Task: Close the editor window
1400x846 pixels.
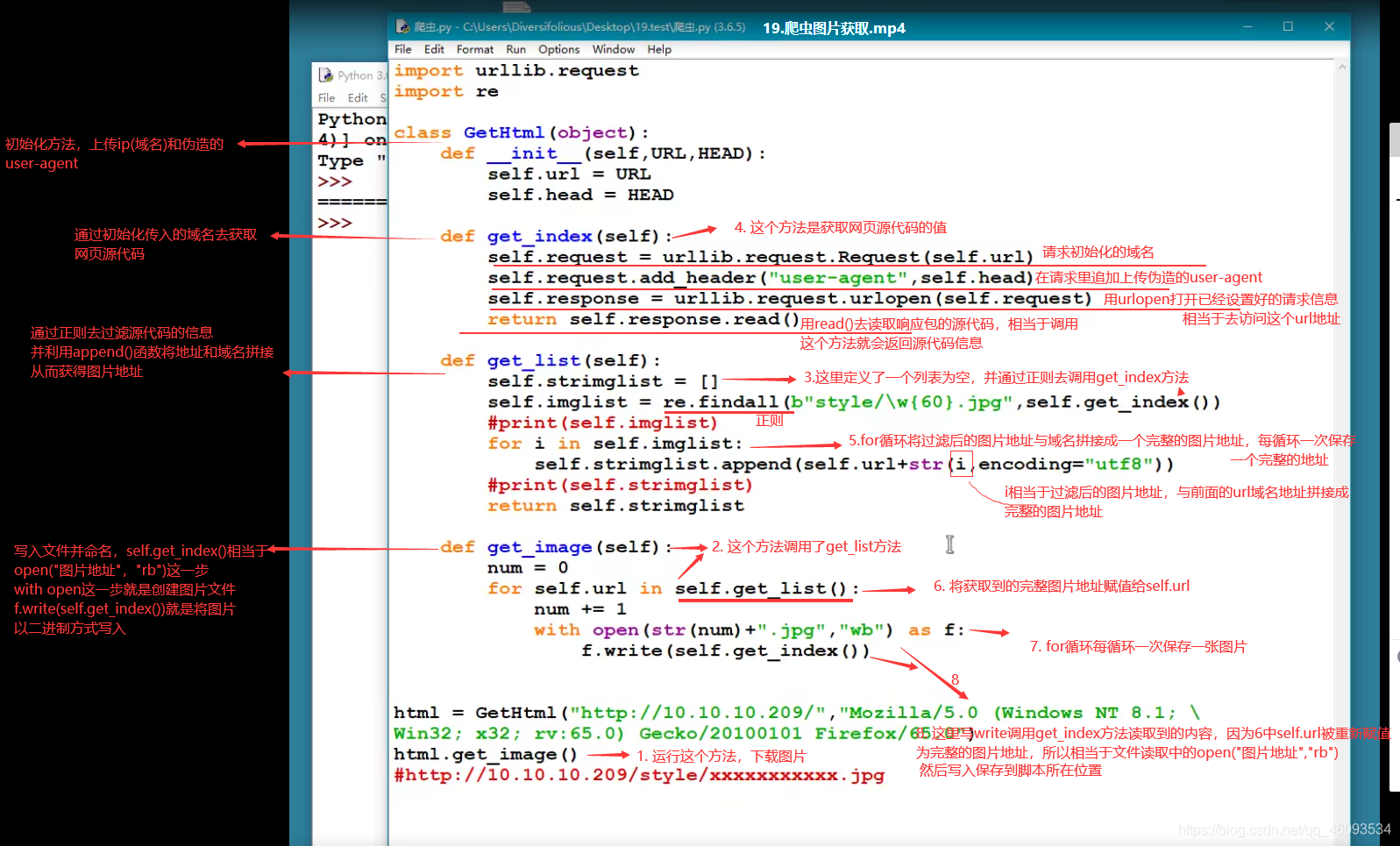Action: [1329, 26]
